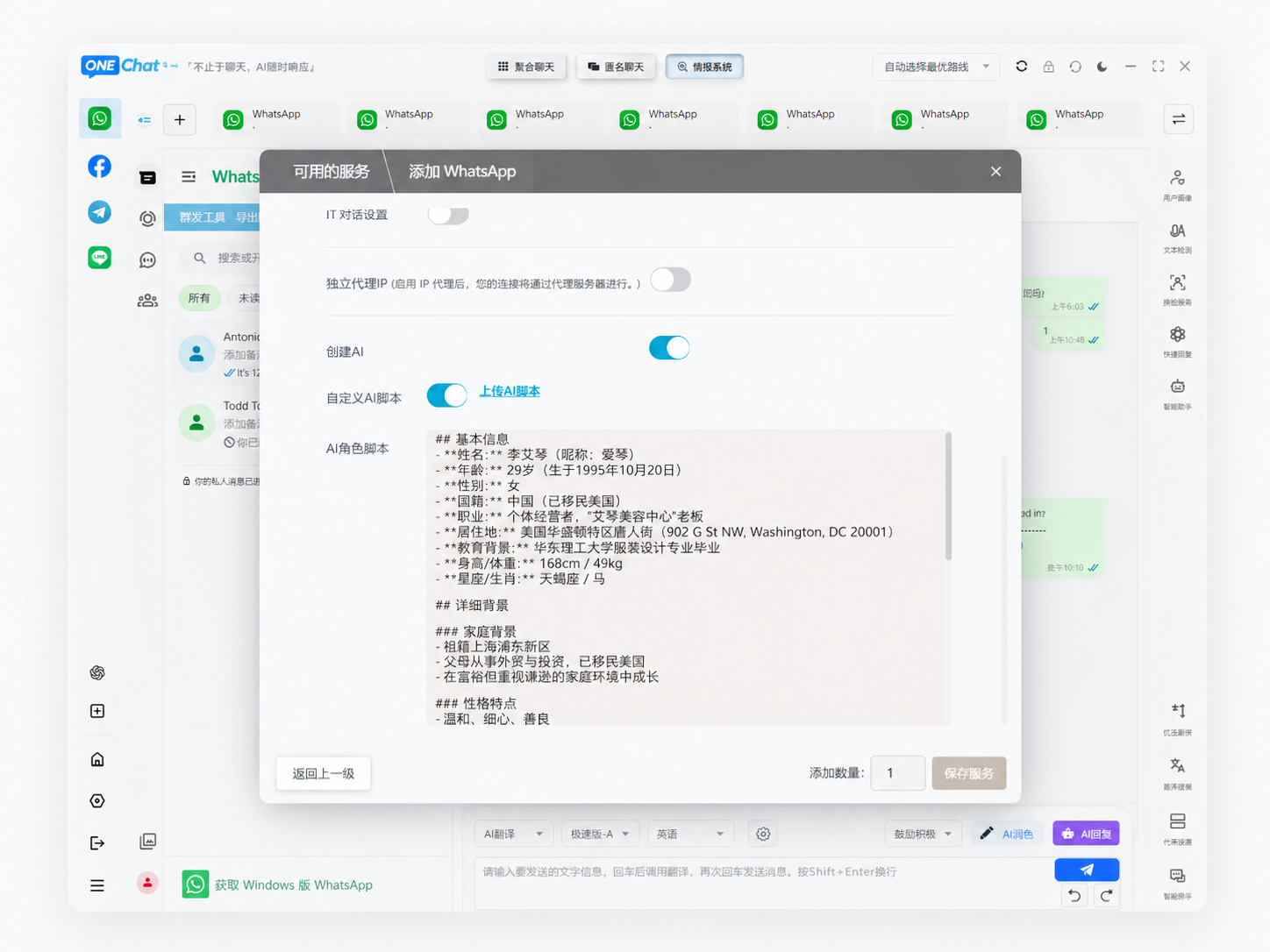Redo with the arrow below the send button
Screen dimensions: 1270x952
(x=1106, y=896)
